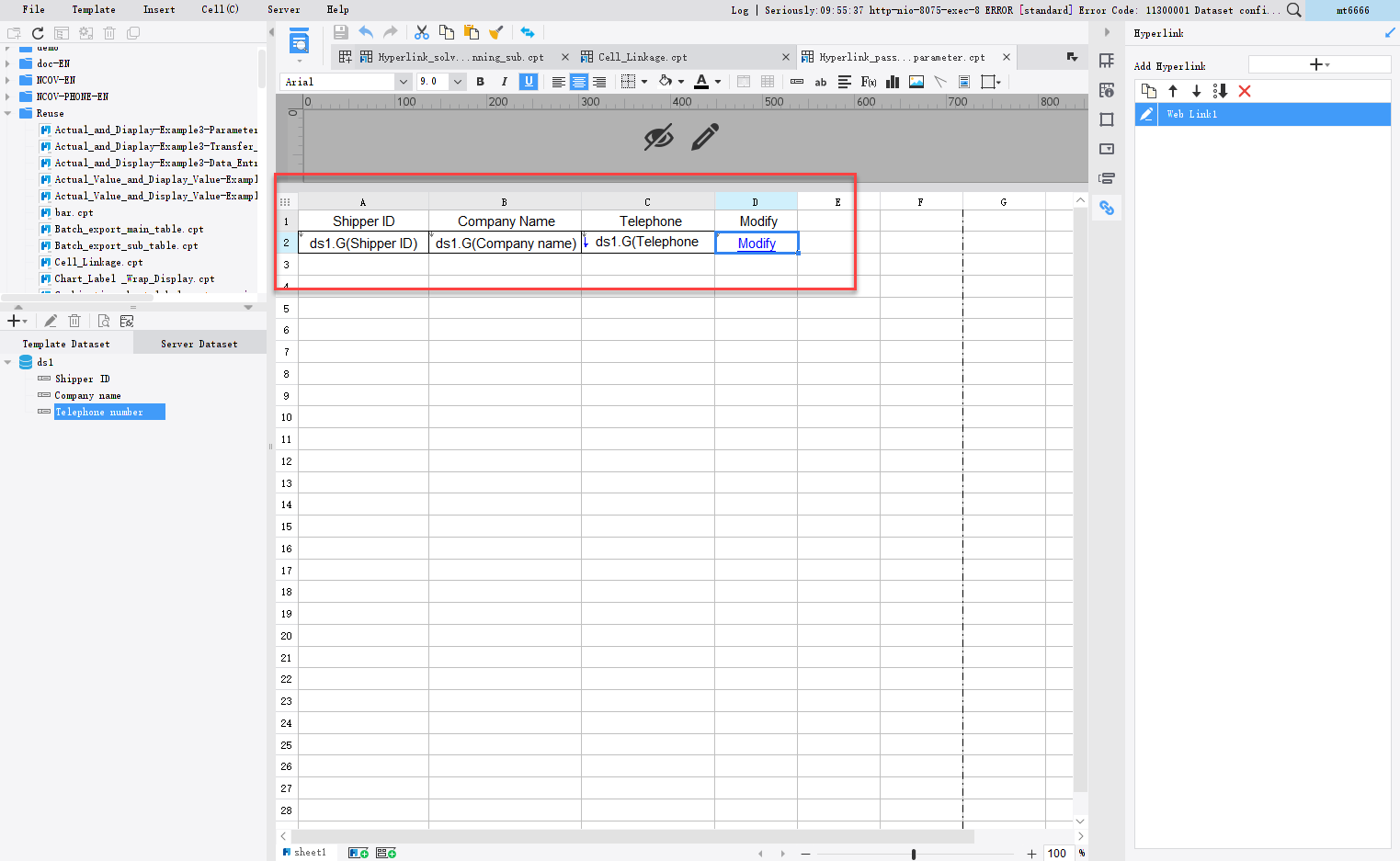Viewport: 1400px width, 861px height.
Task: Collapse the Reuse folder
Action: [7, 113]
